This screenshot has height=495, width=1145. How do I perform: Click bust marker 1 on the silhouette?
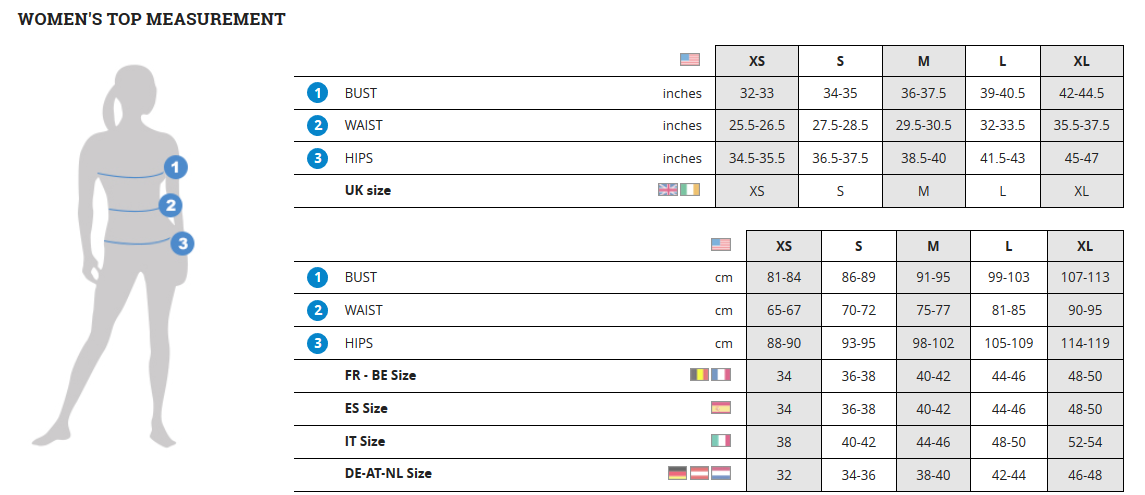coord(176,168)
